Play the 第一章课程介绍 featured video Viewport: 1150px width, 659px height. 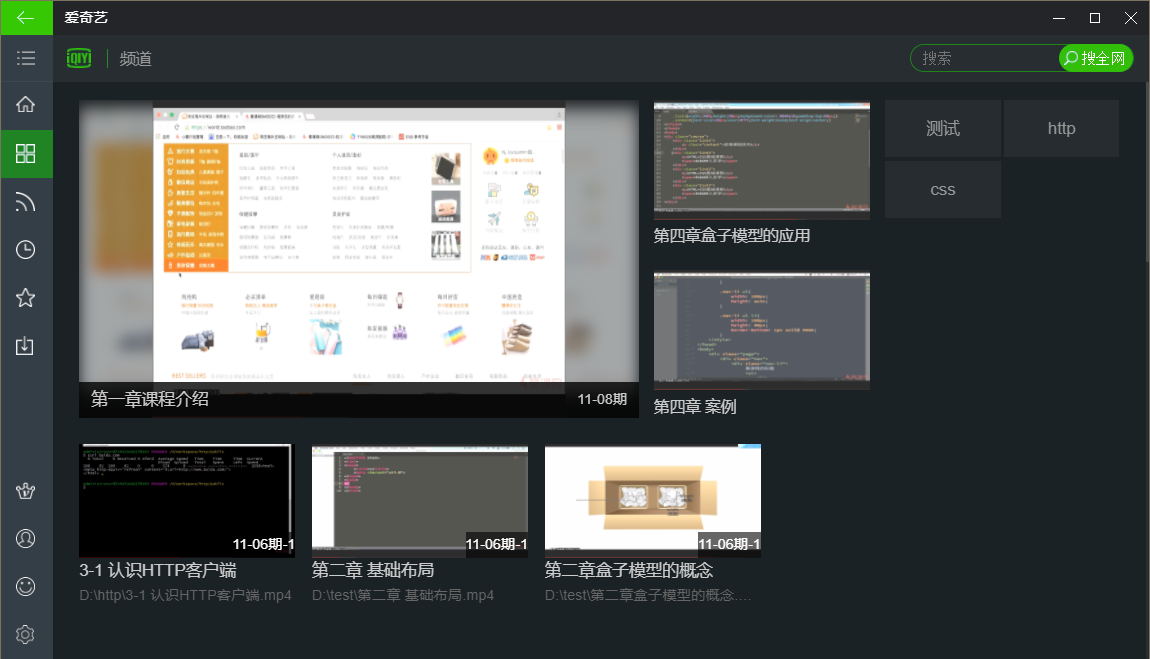(359, 259)
